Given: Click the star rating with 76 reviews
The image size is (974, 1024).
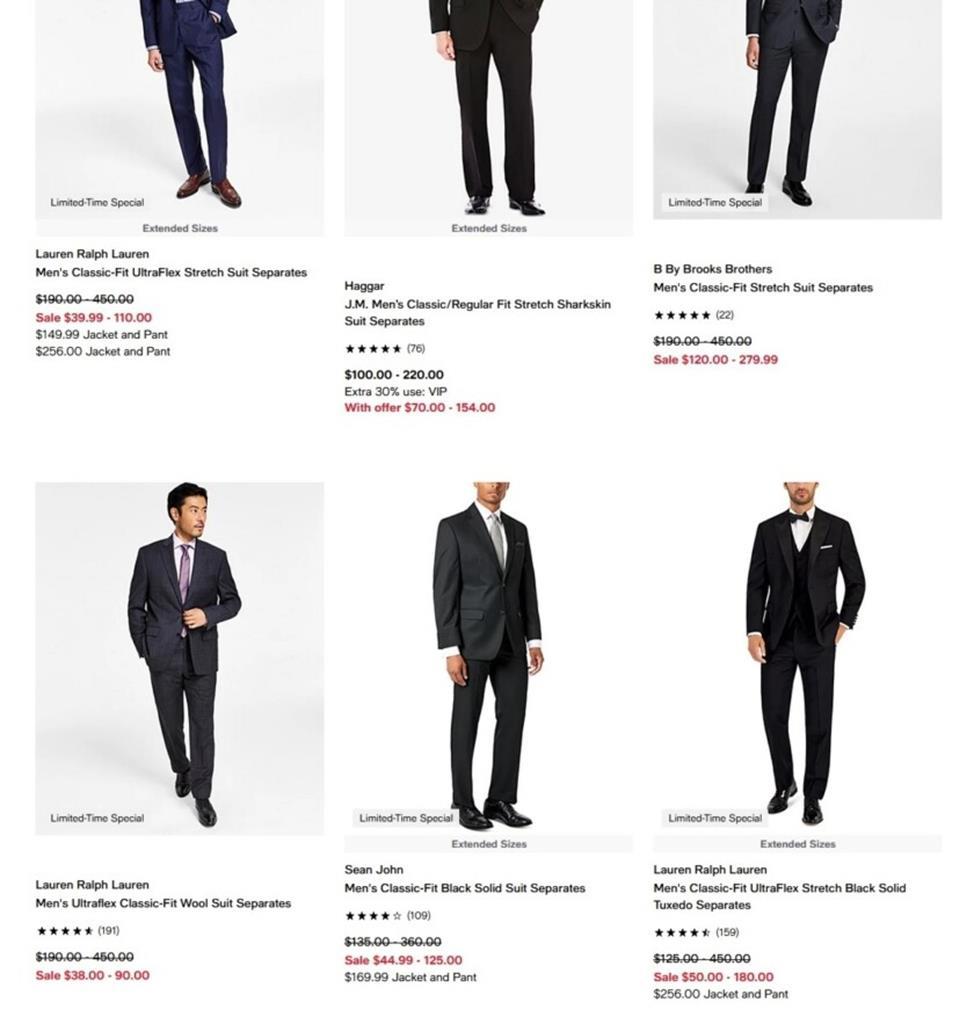Looking at the screenshot, I should pos(385,349).
